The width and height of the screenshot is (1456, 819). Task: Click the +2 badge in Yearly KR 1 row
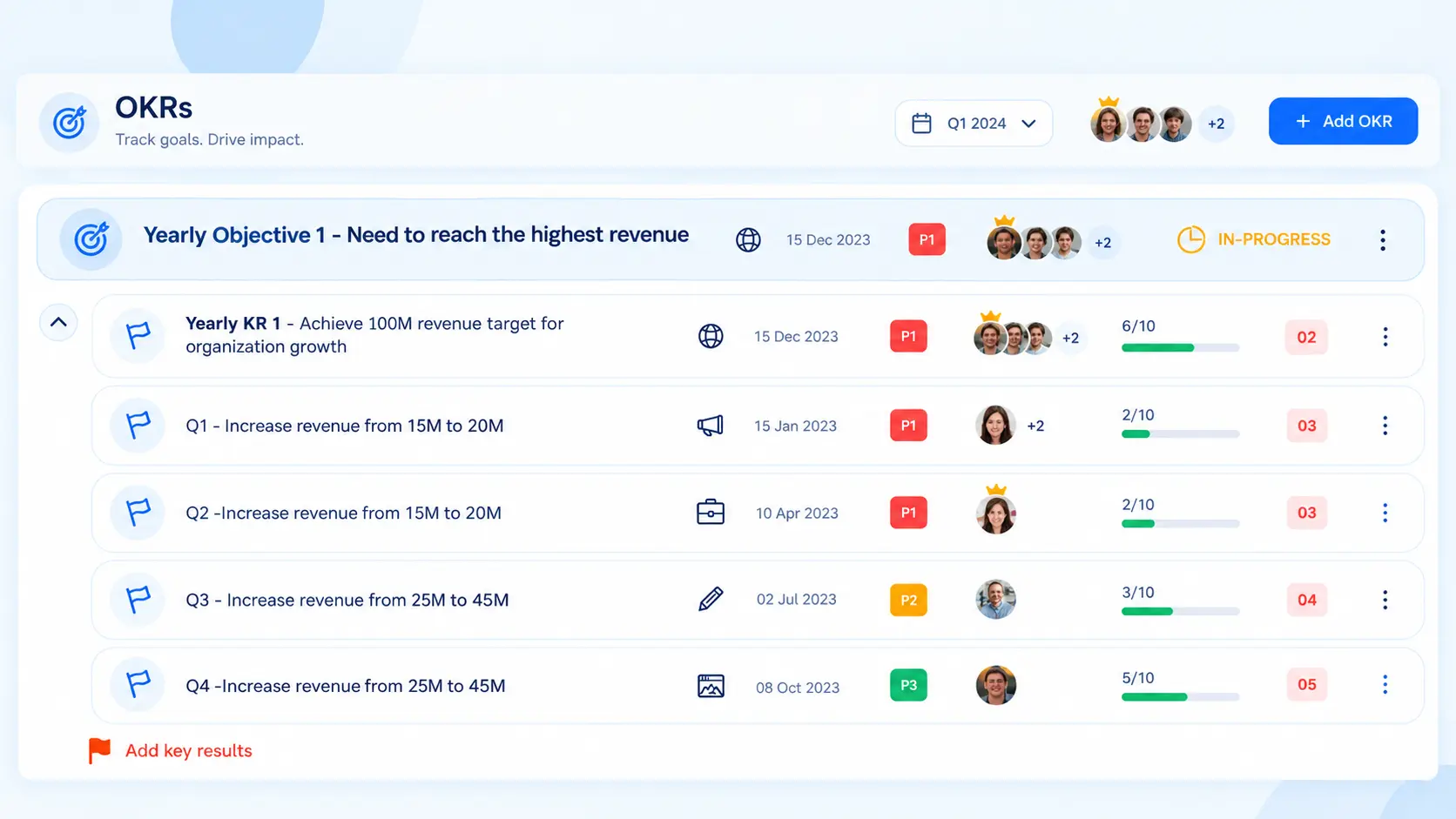1071,338
